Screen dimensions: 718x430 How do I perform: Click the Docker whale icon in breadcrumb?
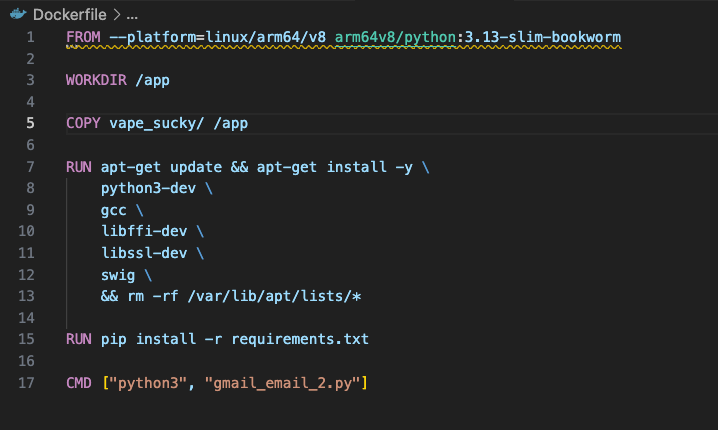[18, 14]
